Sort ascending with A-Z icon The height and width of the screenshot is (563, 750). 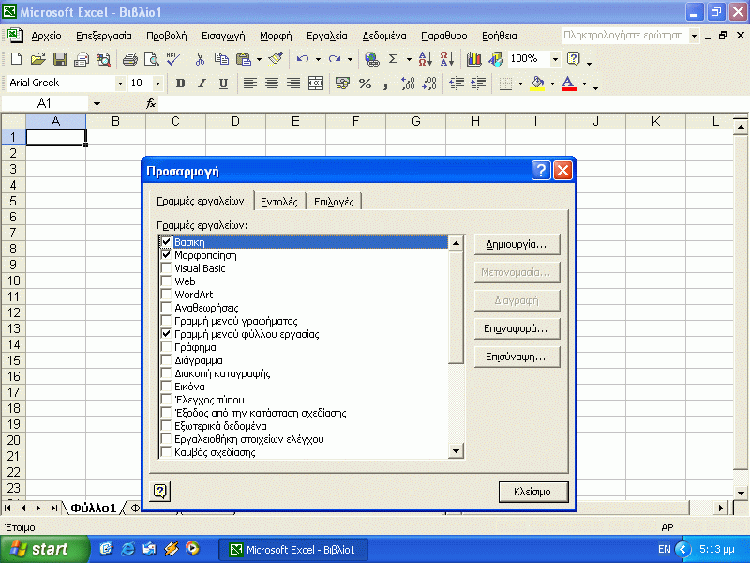(425, 59)
